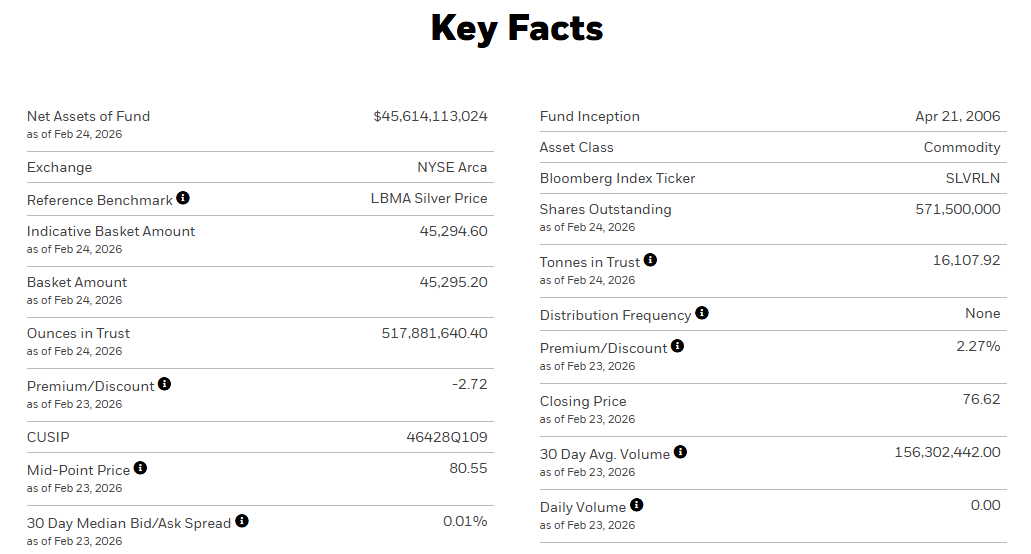
Task: Open Mid-Point Price info tooltip icon
Action: click(x=140, y=468)
